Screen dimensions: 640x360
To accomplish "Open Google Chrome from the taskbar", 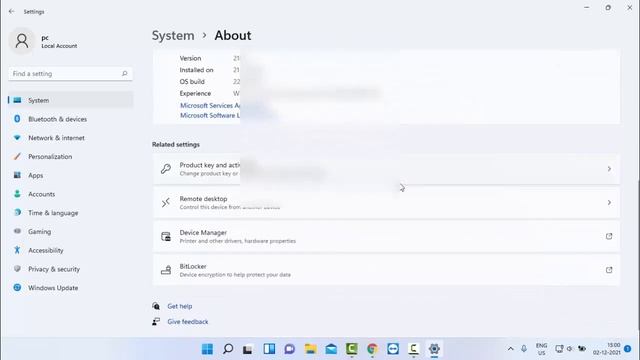I will click(372, 349).
